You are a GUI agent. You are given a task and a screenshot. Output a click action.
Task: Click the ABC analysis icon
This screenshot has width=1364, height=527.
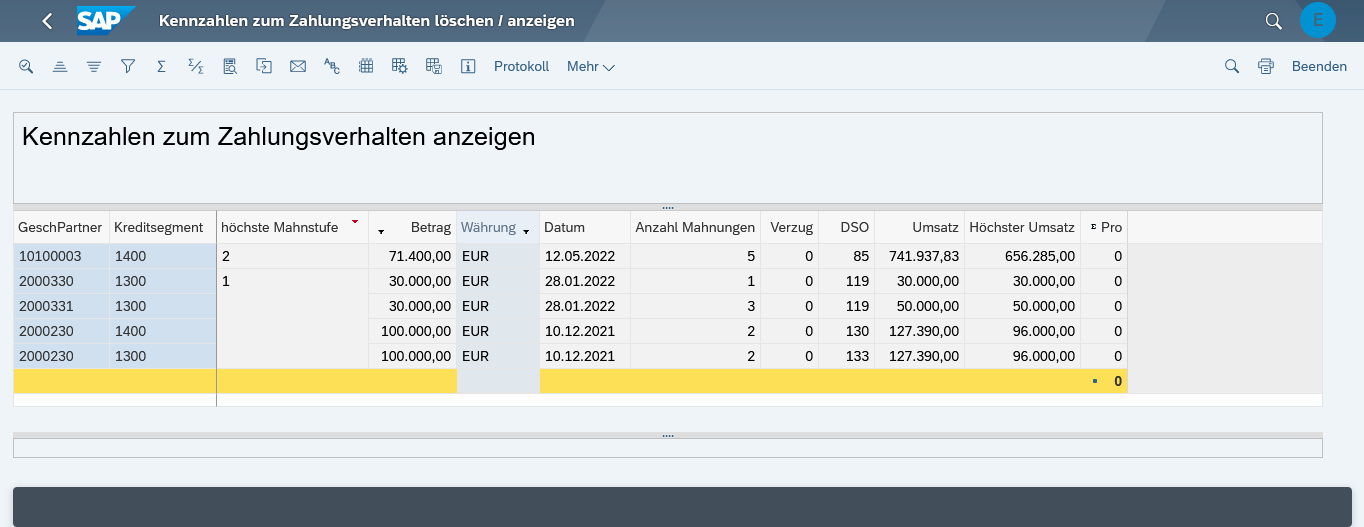click(x=332, y=66)
